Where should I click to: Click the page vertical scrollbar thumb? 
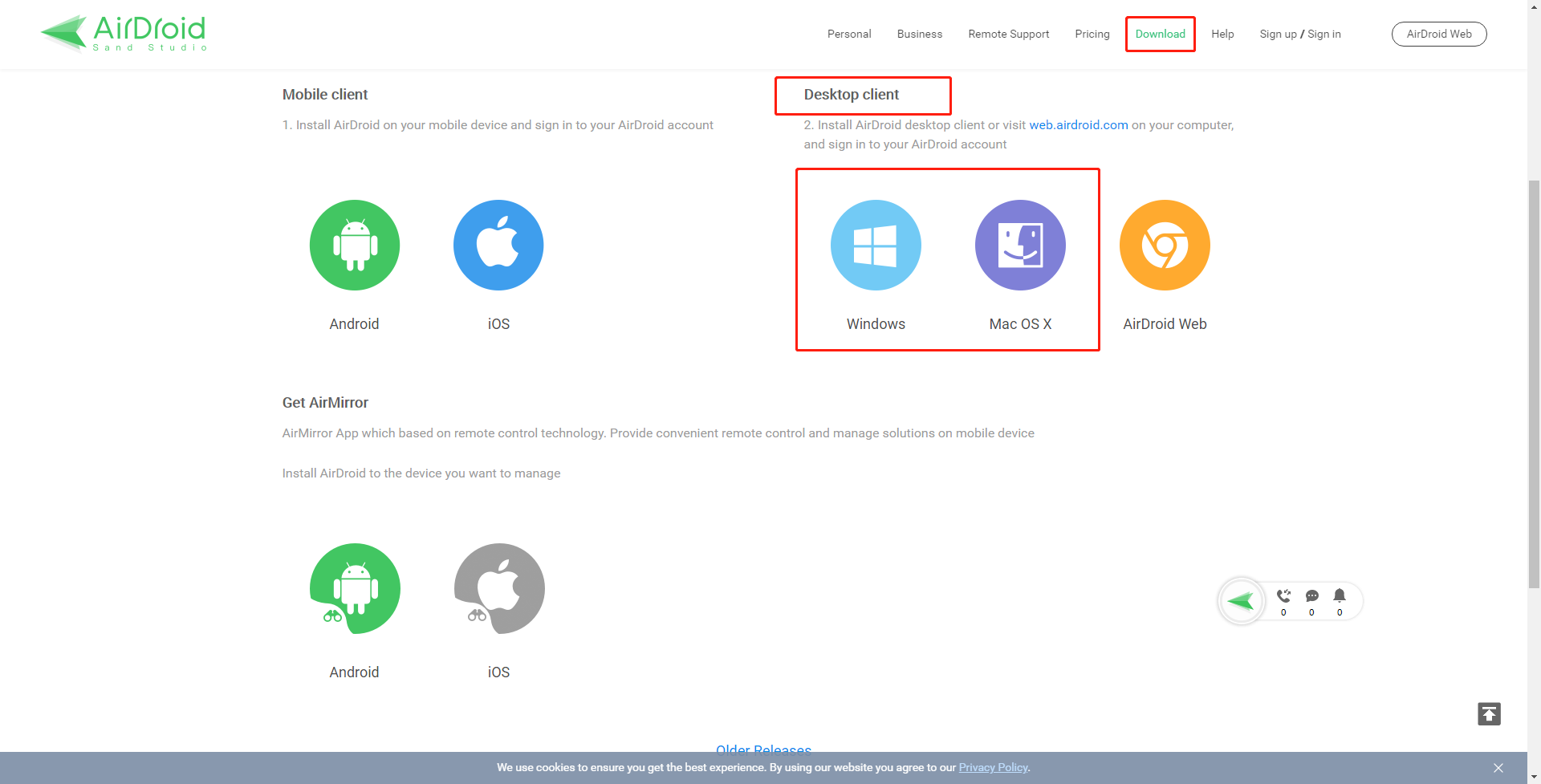click(1534, 385)
